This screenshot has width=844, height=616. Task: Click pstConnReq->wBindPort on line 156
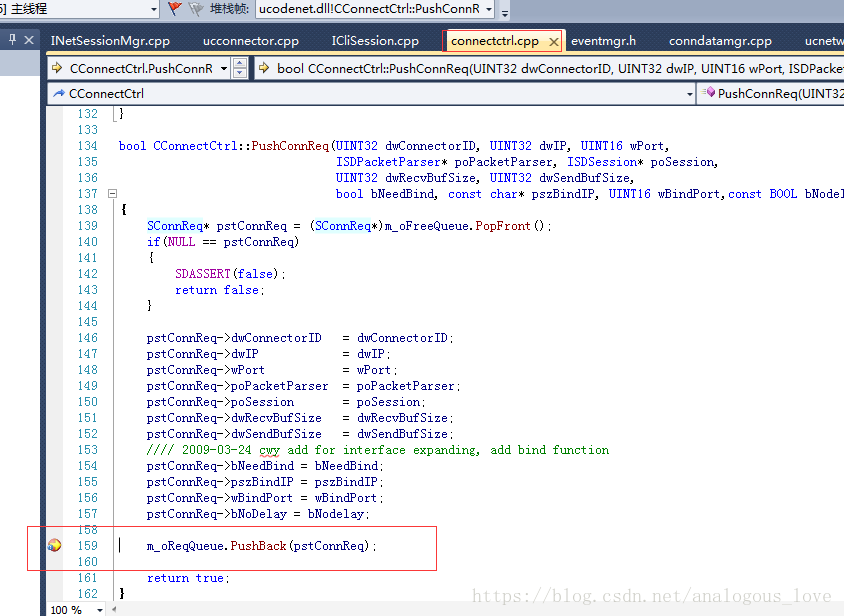pos(220,498)
